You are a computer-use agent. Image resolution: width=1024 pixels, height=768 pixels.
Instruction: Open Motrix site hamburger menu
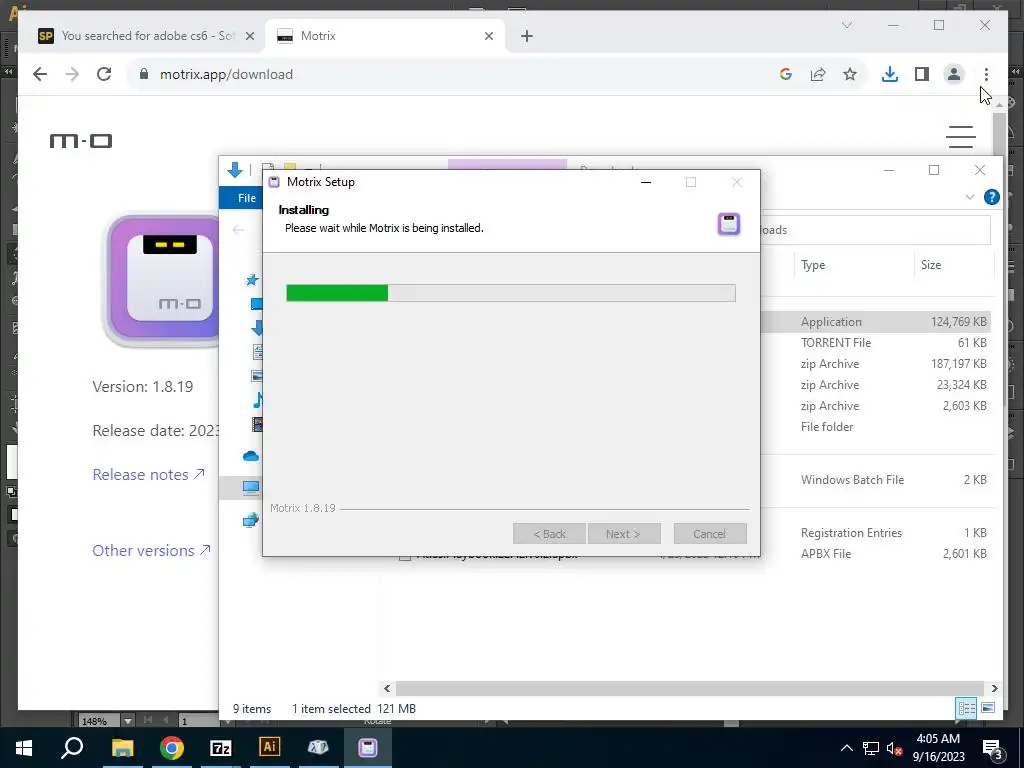(x=961, y=137)
